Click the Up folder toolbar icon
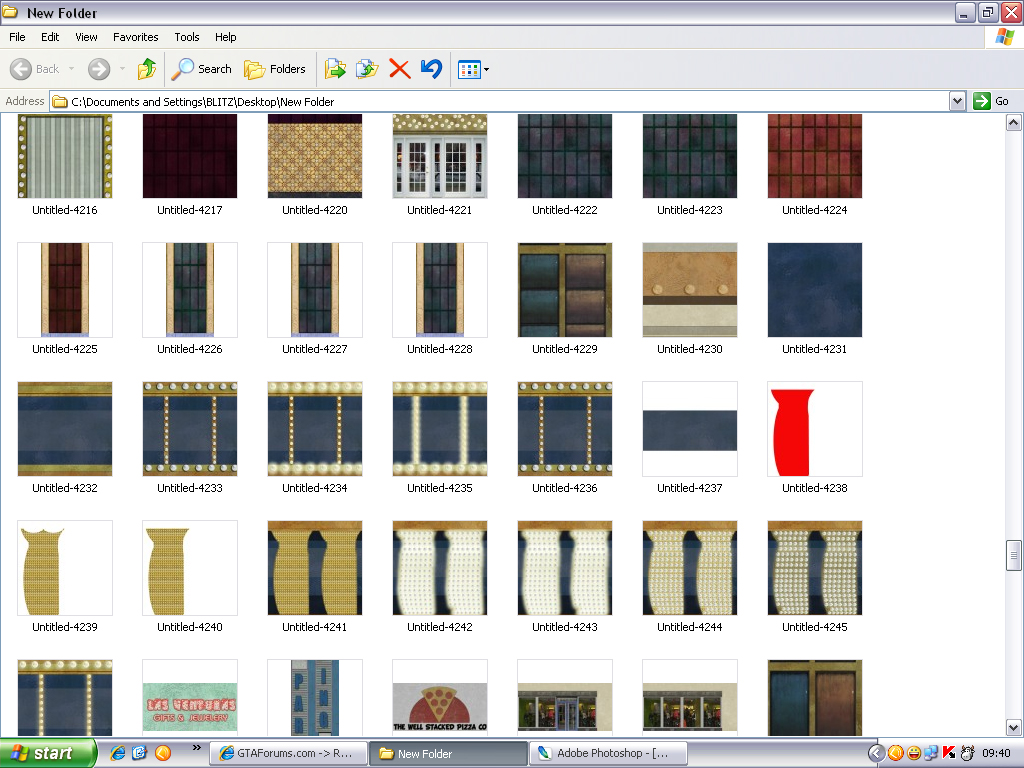 pos(147,69)
